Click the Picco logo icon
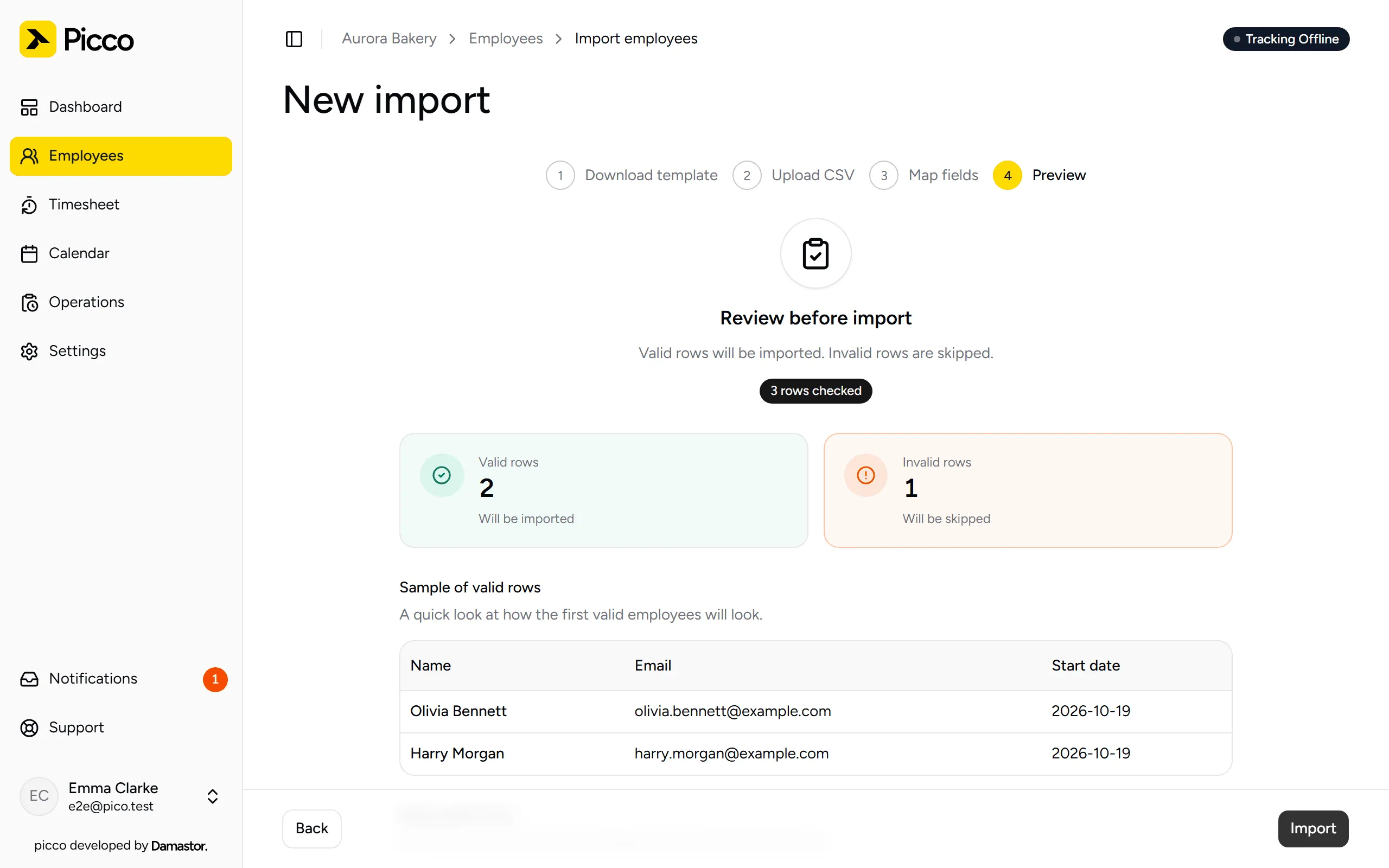This screenshot has height=868, width=1389. click(38, 39)
